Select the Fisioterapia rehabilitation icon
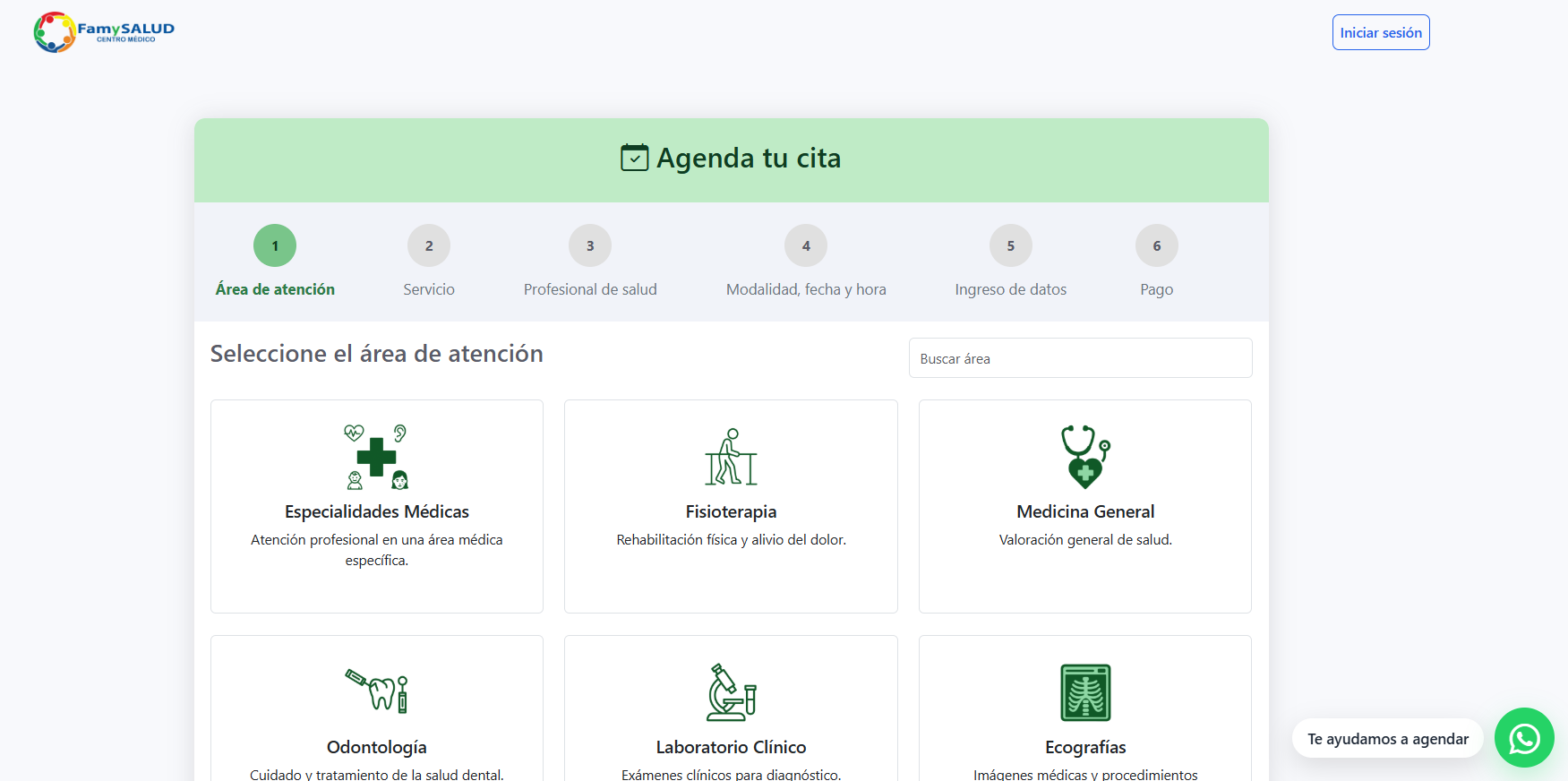1568x781 pixels. (731, 457)
